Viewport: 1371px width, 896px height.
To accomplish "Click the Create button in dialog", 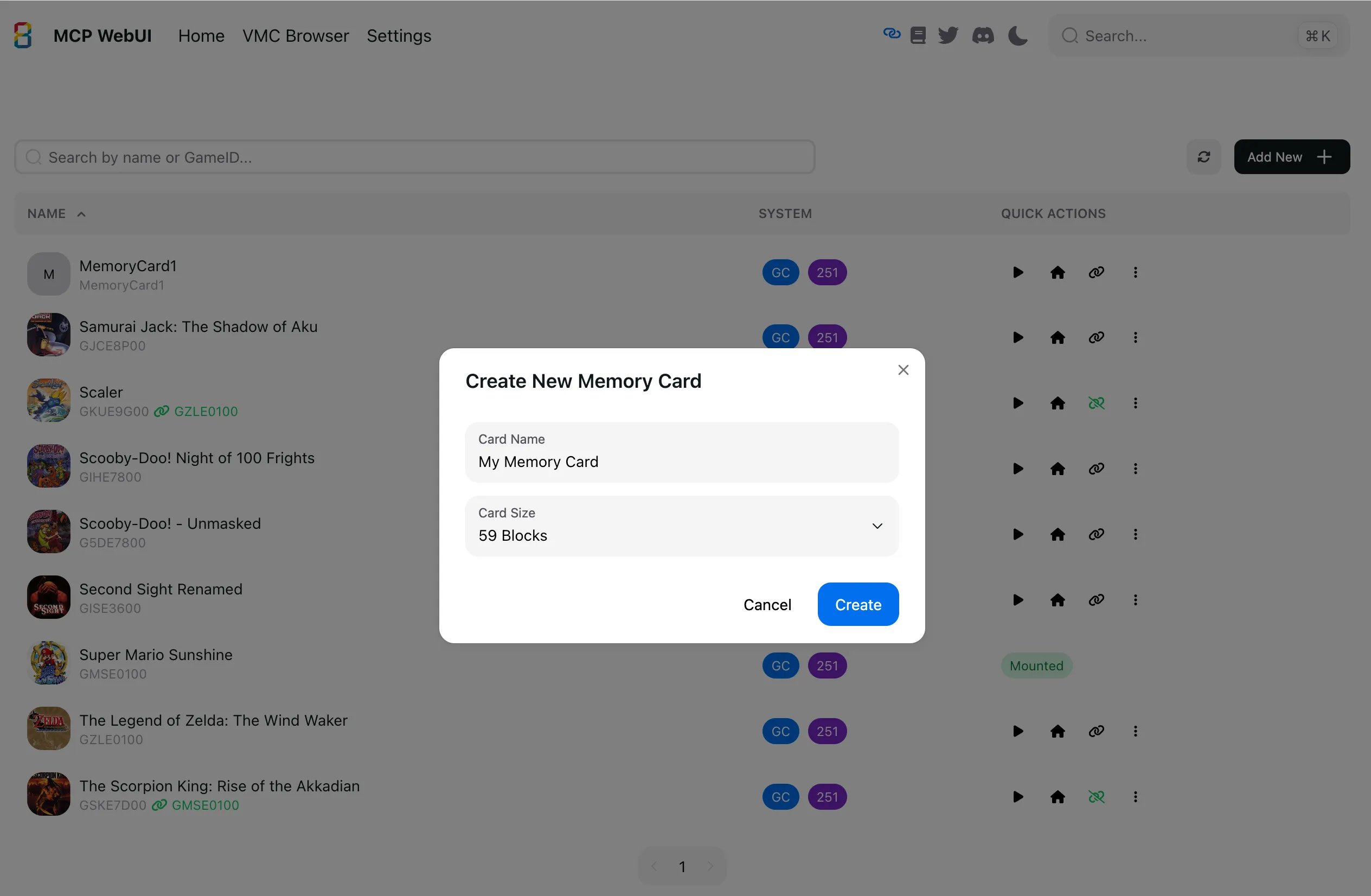I will [x=858, y=604].
